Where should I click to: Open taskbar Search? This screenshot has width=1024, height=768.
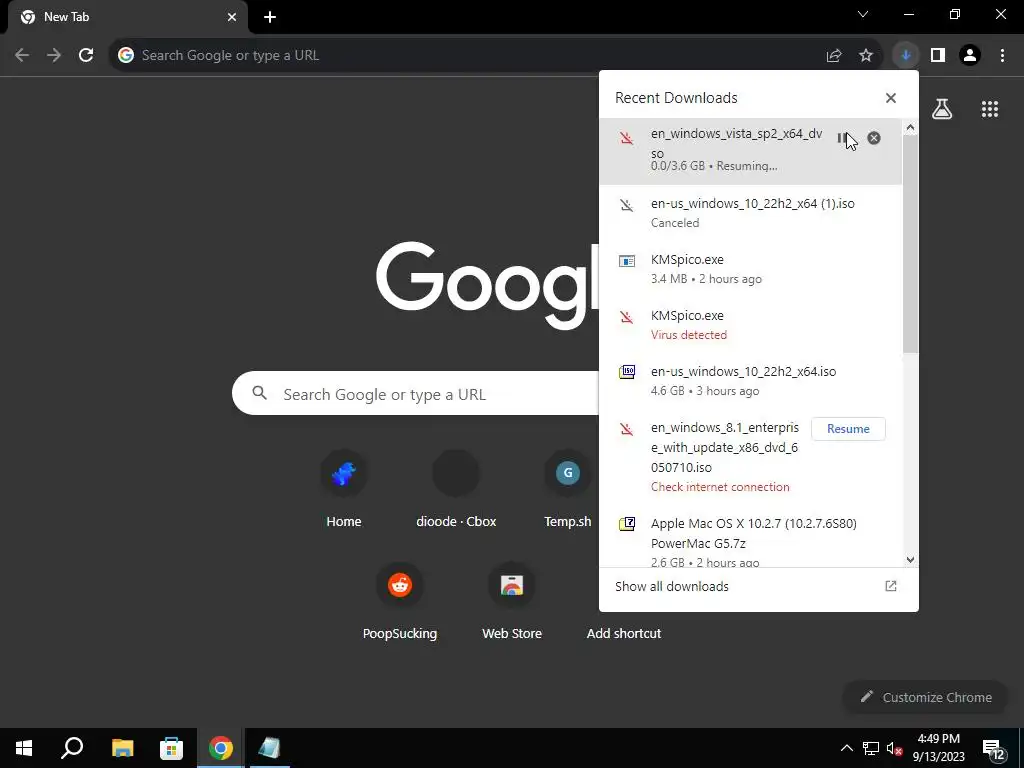click(x=72, y=748)
